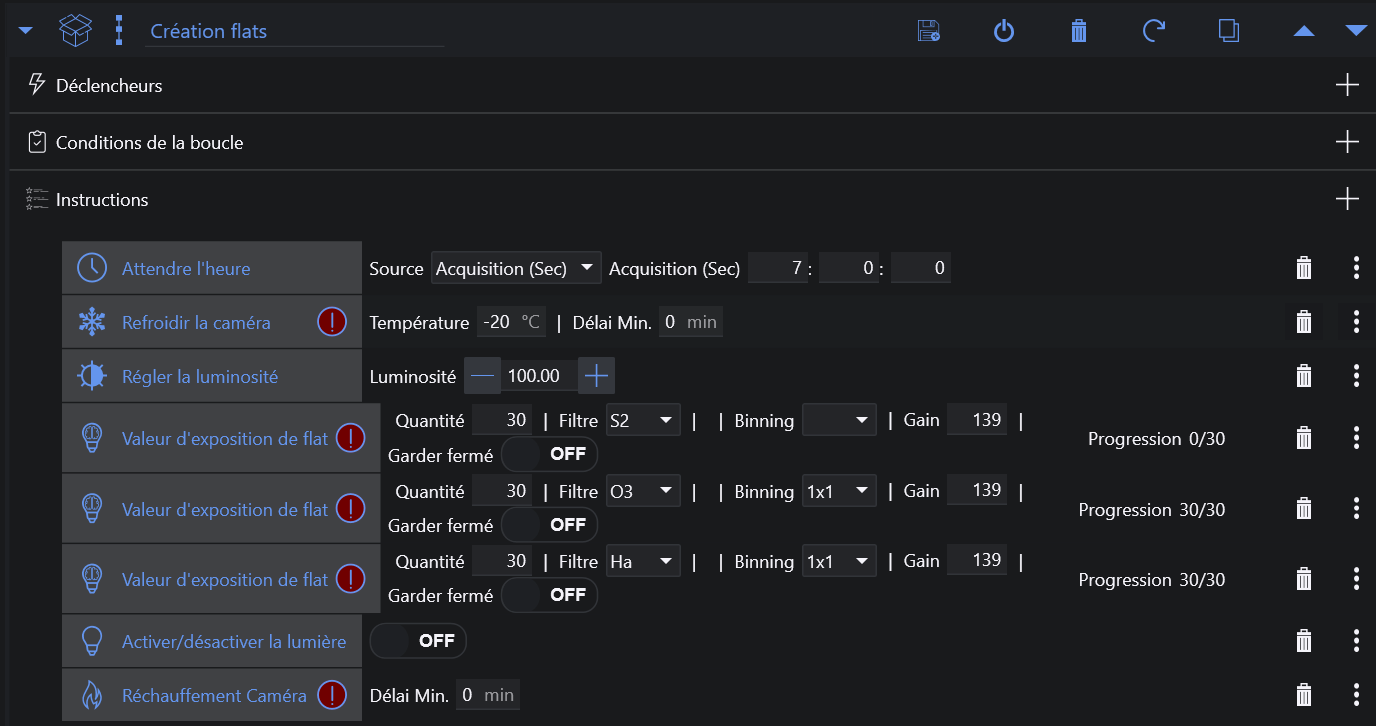Add a new trigger in the Déclencheurs section
1376x726 pixels.
tap(1347, 85)
